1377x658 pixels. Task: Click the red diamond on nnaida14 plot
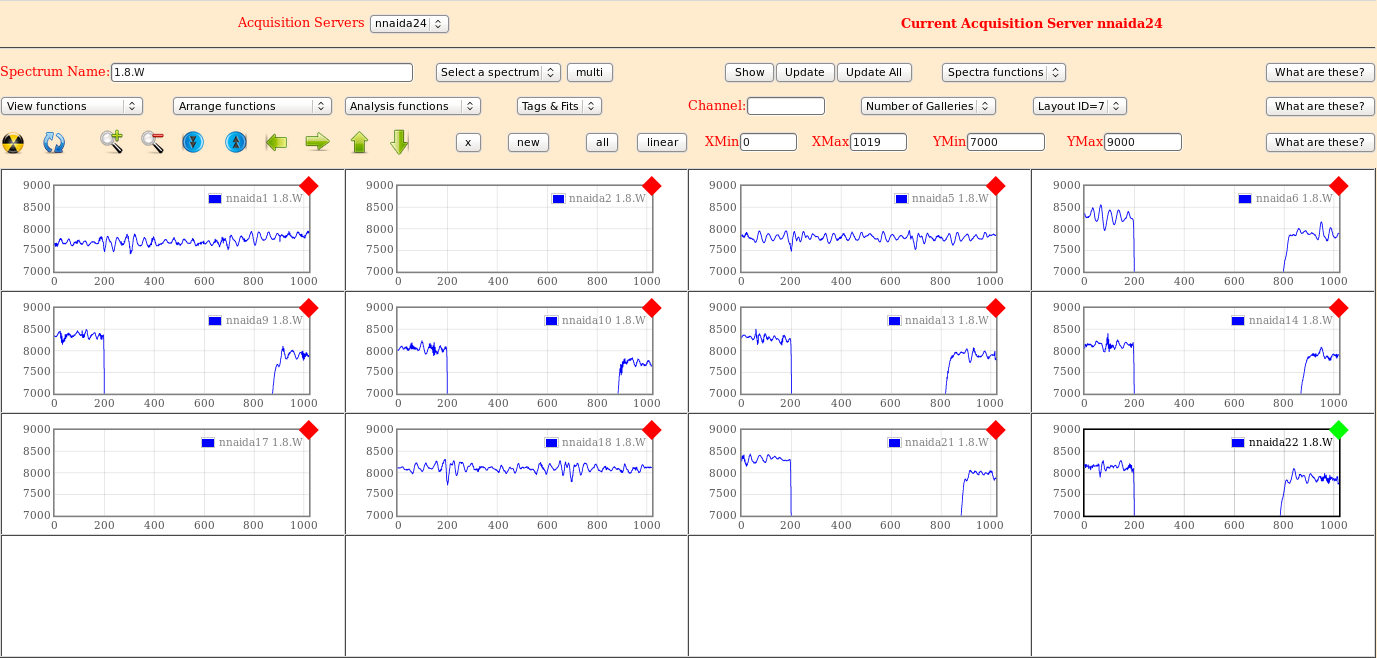[x=1339, y=308]
